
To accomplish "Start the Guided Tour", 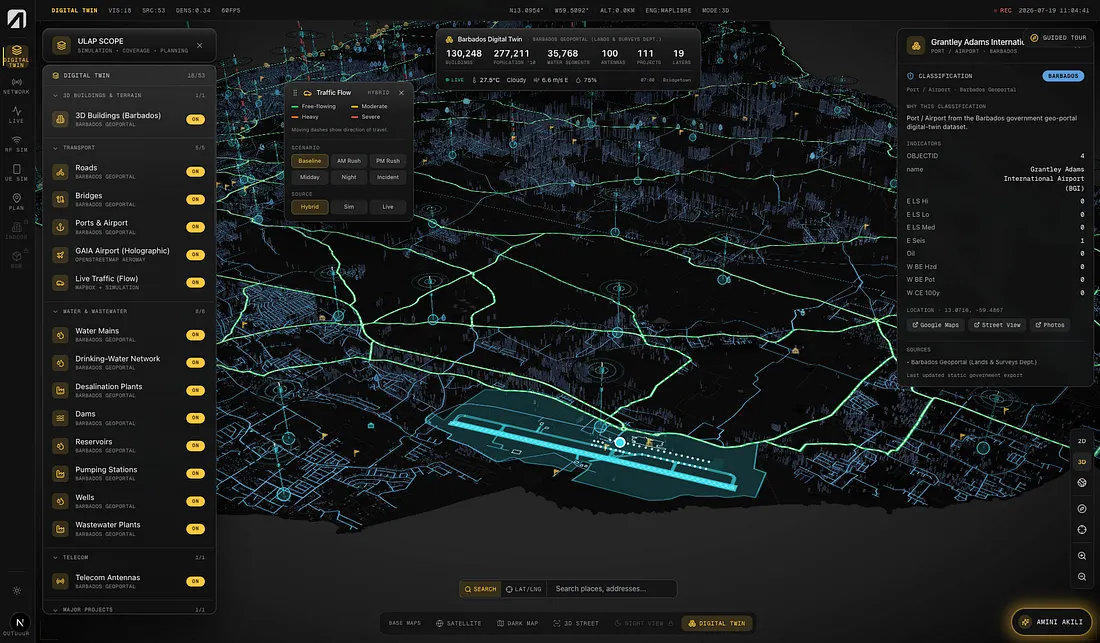I will 1058,38.
